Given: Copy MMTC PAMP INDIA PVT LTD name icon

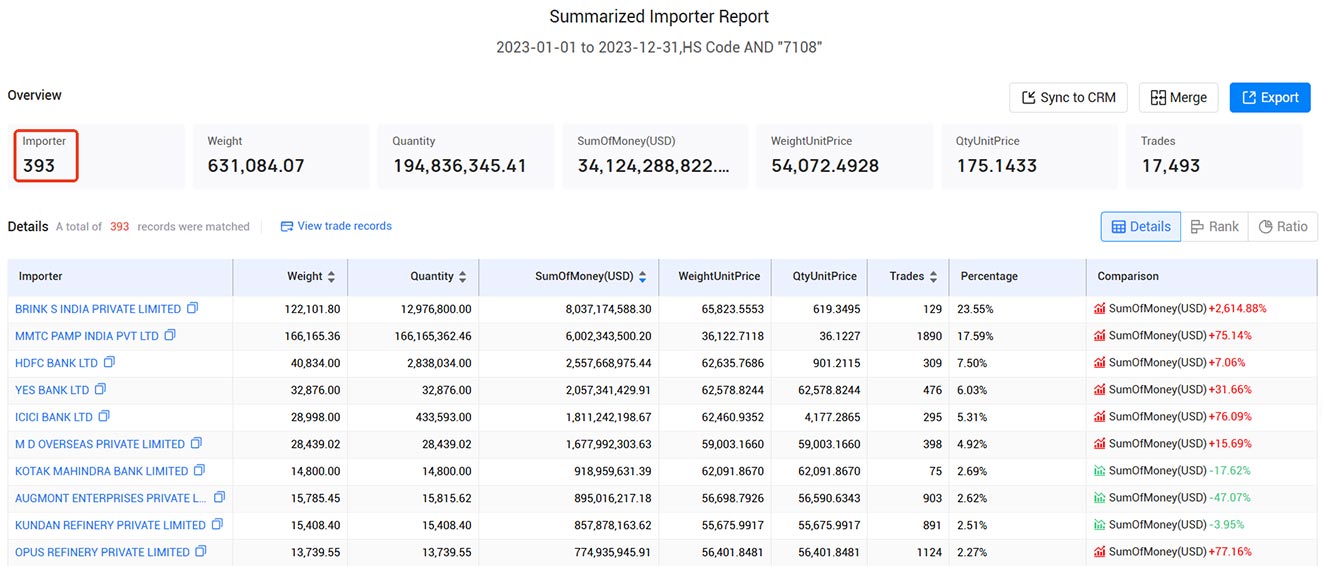Looking at the screenshot, I should 170,335.
